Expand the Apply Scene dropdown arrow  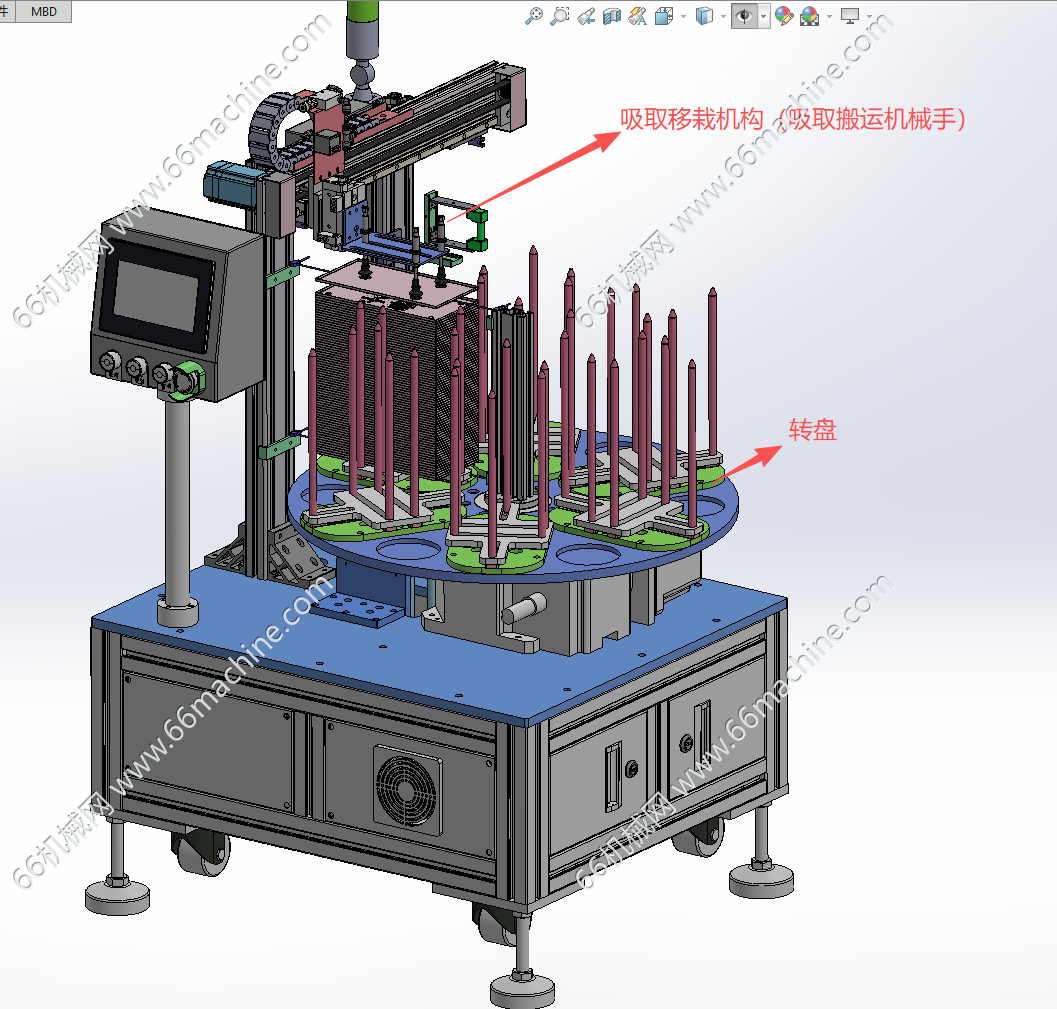[x=828, y=16]
